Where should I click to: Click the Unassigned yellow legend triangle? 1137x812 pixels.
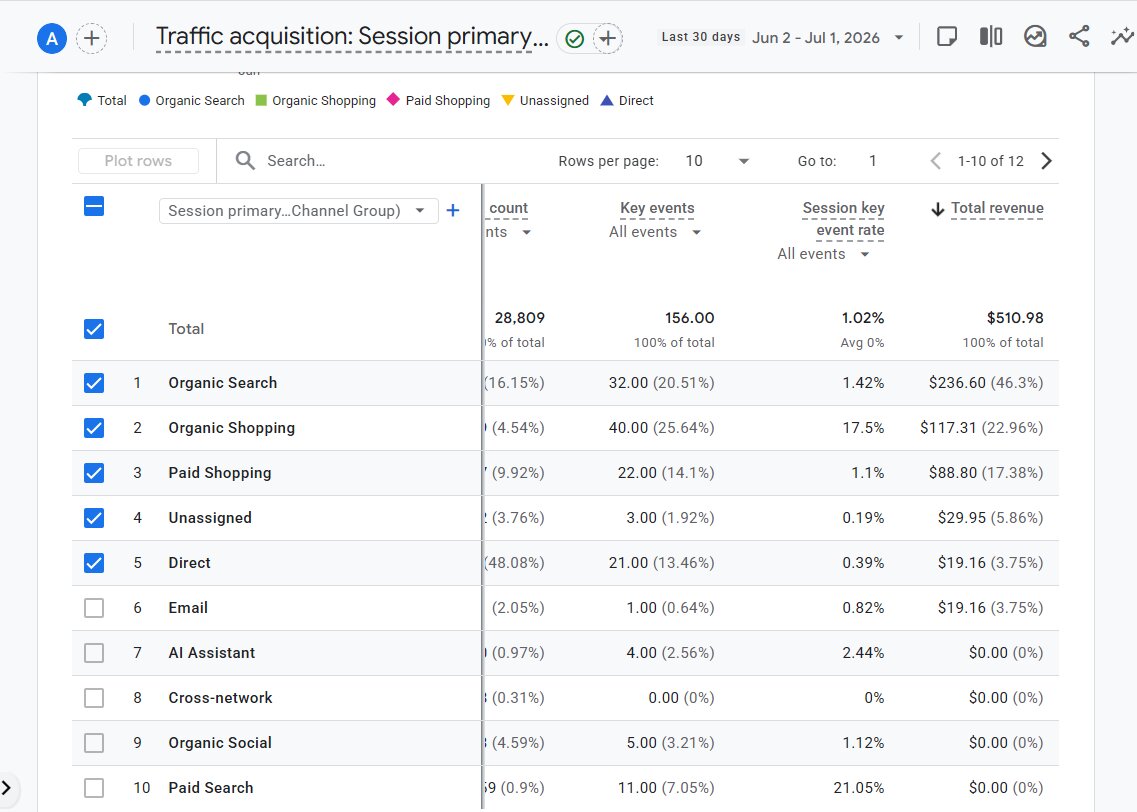508,100
